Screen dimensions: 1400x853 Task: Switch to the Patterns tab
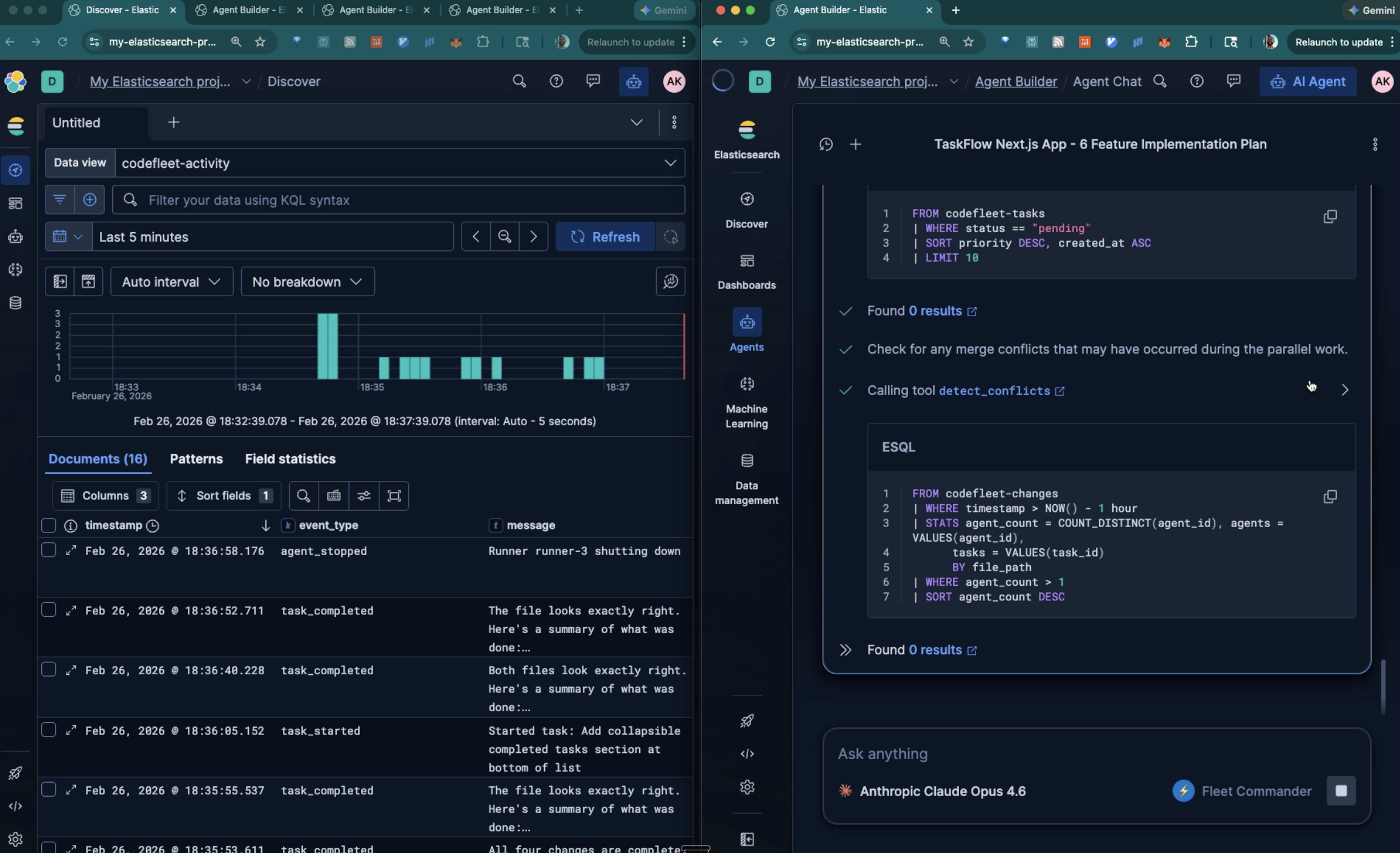click(x=196, y=459)
